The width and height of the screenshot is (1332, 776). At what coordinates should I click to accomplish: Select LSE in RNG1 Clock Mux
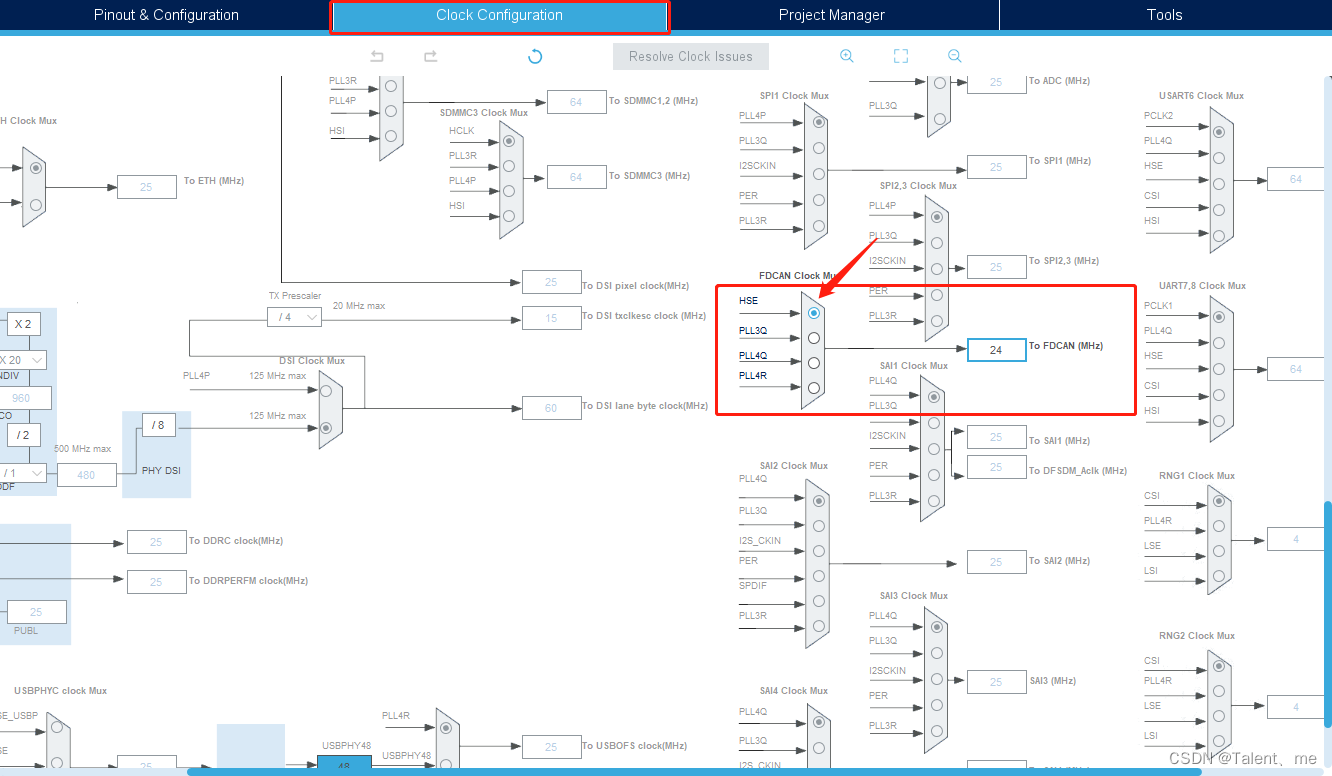[1218, 553]
